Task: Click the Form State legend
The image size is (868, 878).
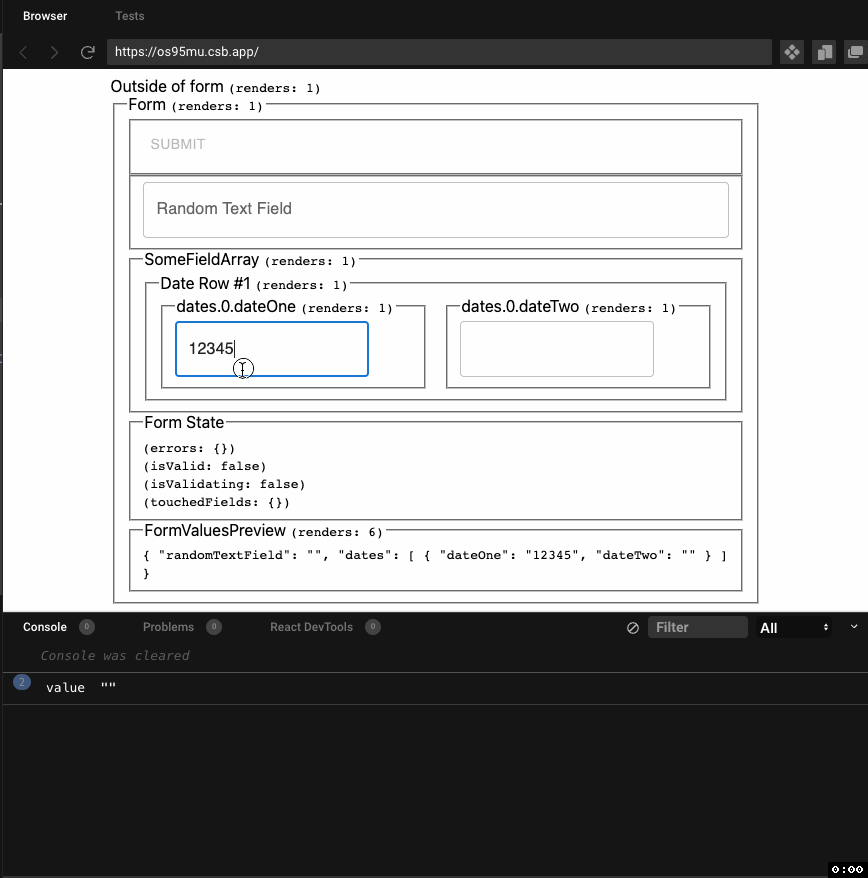Action: tap(184, 423)
